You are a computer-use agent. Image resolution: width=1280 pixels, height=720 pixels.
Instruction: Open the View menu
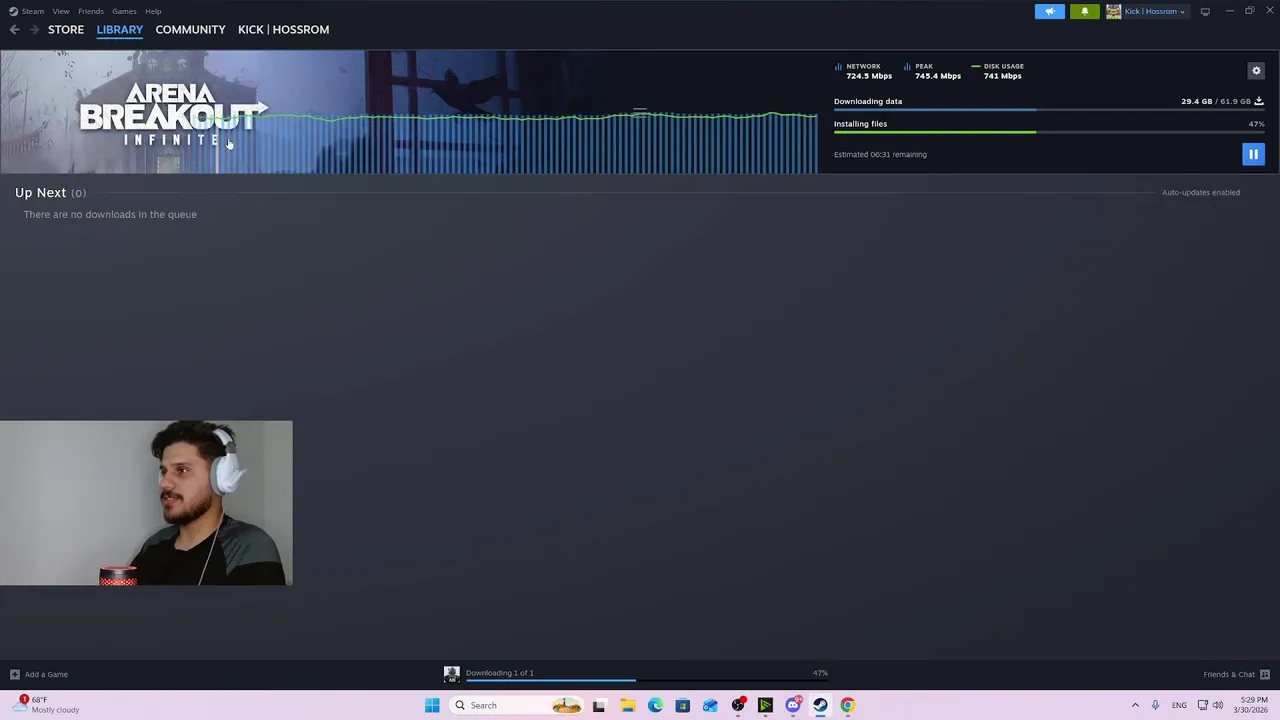(61, 11)
